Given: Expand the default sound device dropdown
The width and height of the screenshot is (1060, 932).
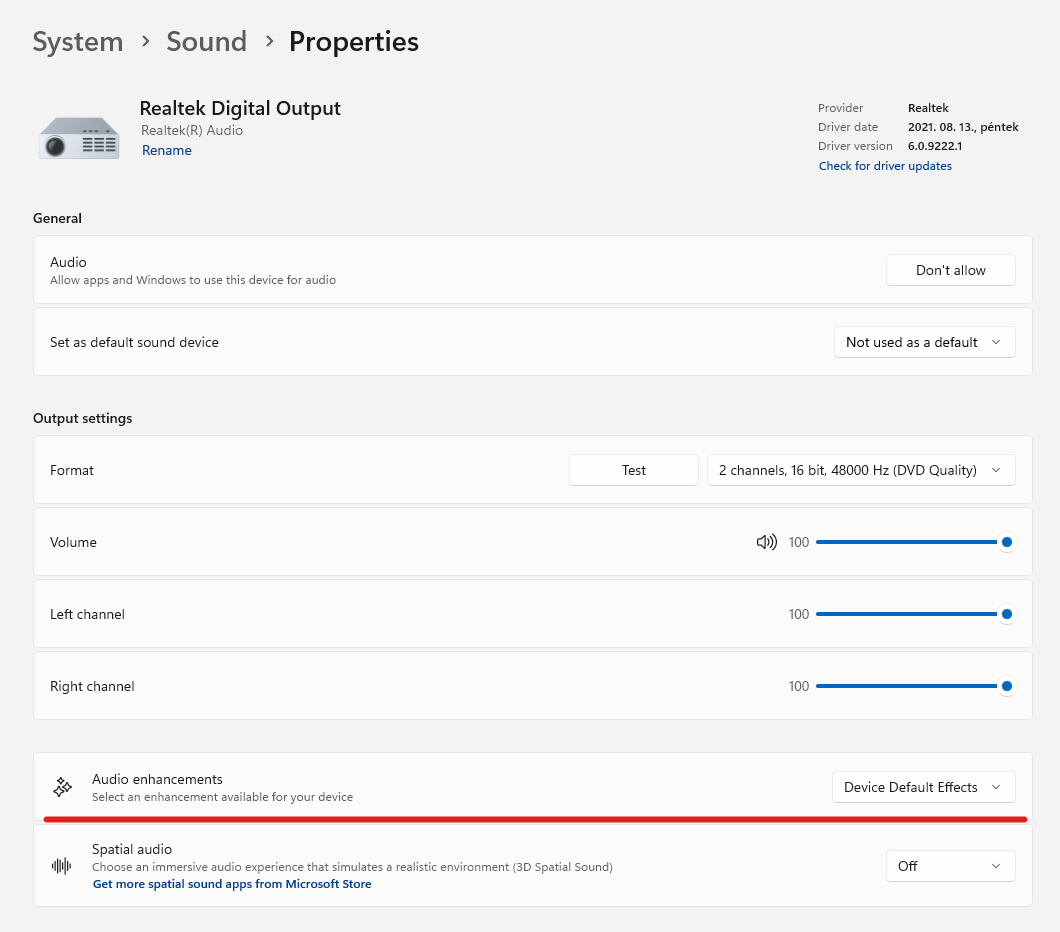Looking at the screenshot, I should pyautogui.click(x=924, y=342).
